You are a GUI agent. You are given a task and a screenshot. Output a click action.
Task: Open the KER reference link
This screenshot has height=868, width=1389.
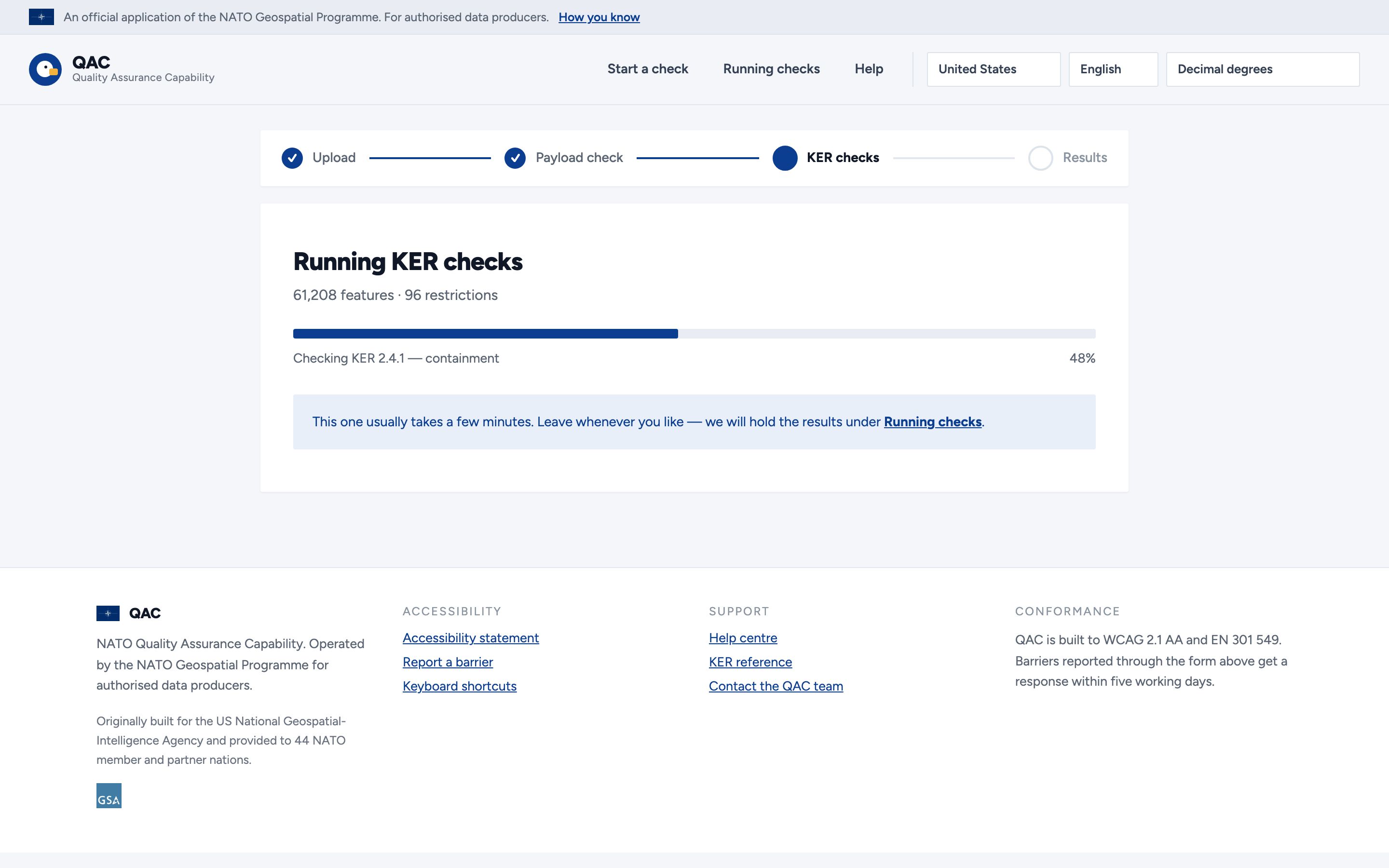[750, 662]
